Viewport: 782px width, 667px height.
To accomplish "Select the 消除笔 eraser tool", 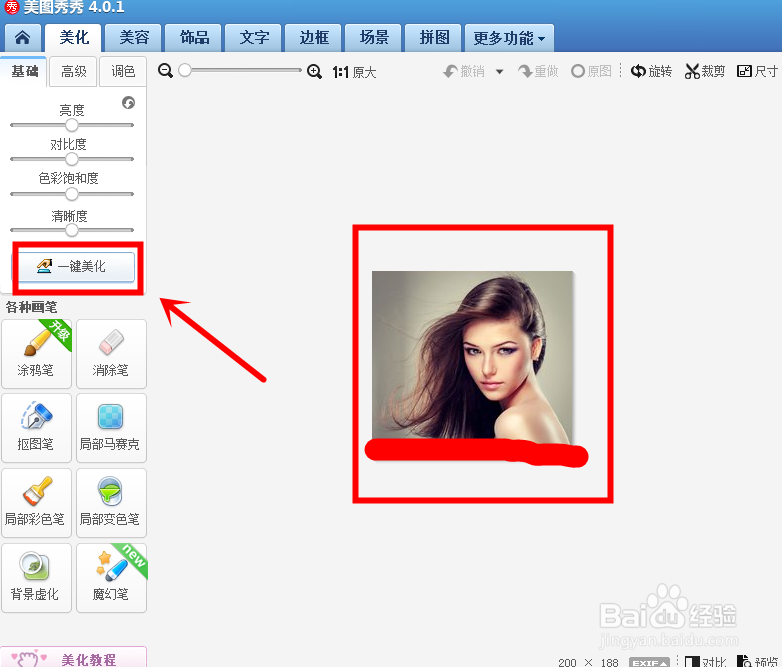I will point(111,354).
